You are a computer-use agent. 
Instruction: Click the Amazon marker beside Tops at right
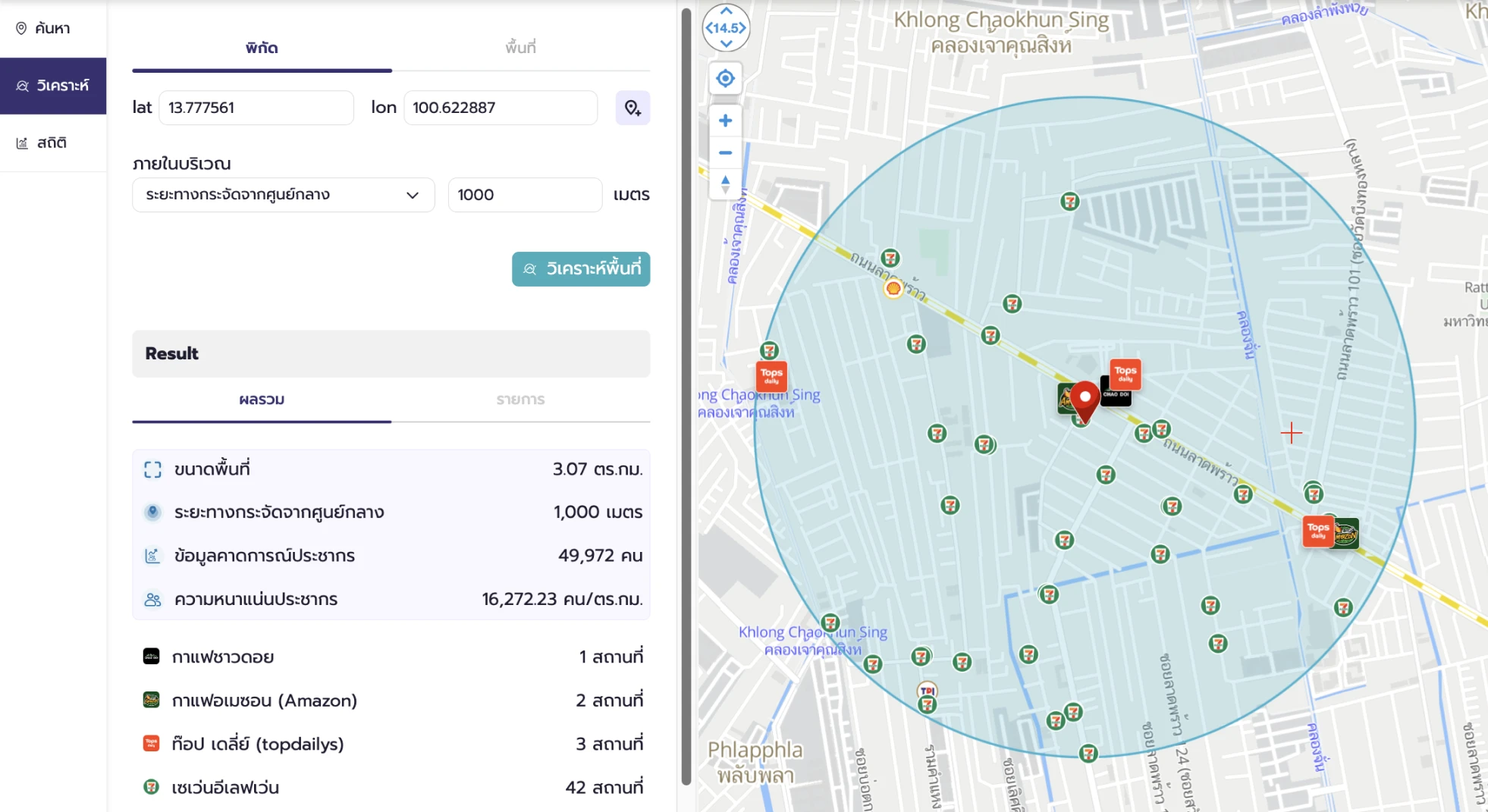[x=1348, y=534]
